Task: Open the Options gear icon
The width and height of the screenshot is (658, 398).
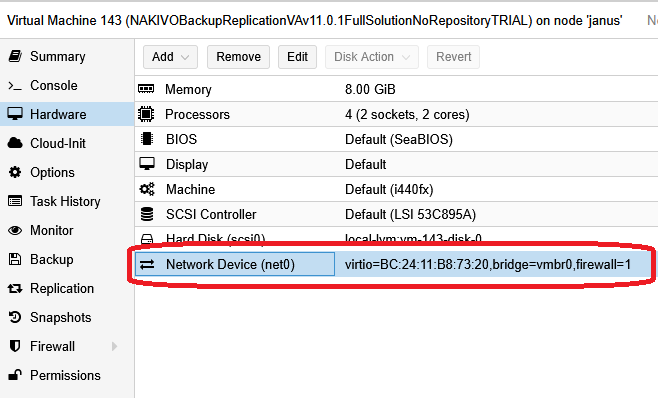Action: coord(15,172)
